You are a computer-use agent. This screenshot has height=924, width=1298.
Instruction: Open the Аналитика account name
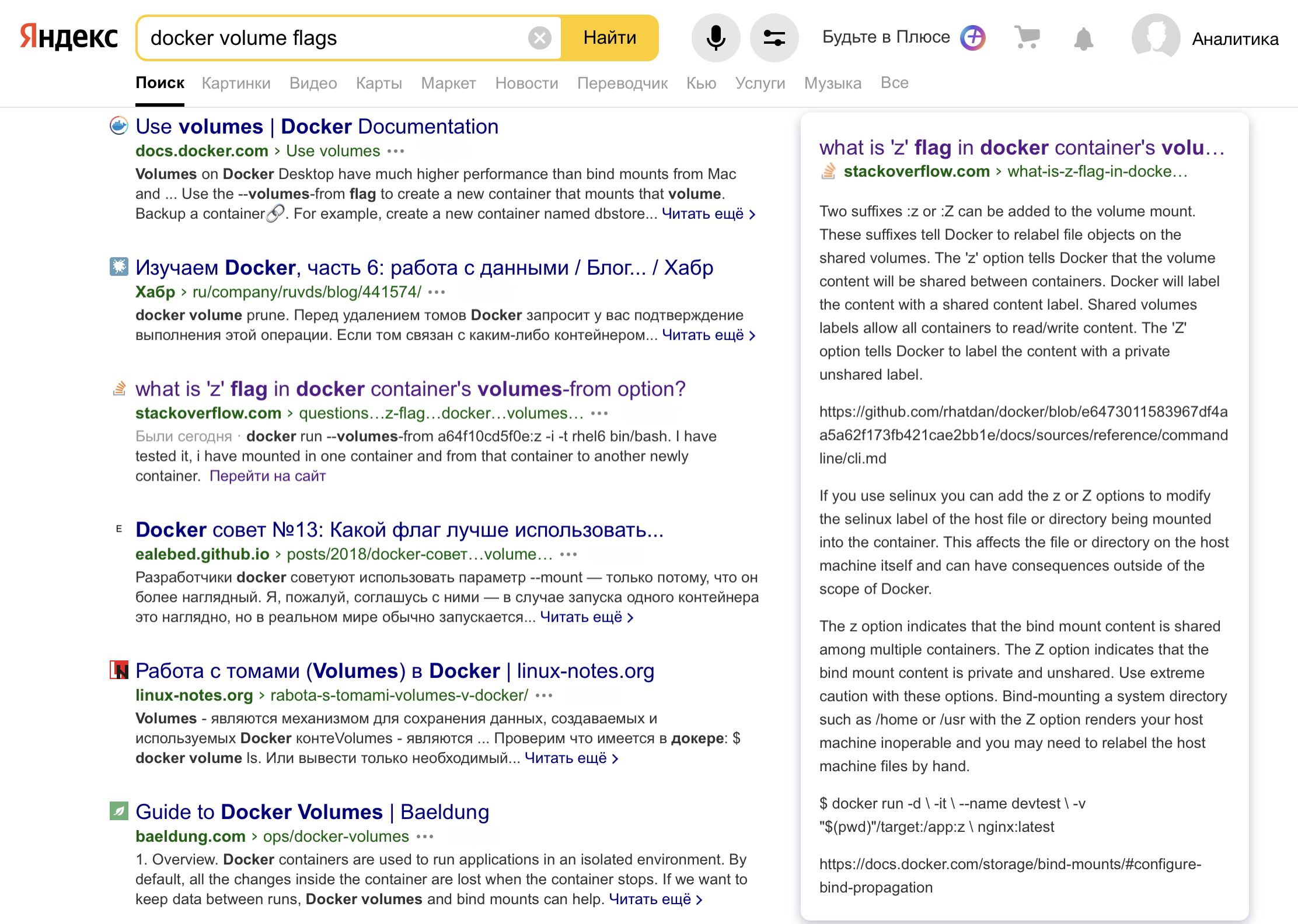pos(1235,39)
